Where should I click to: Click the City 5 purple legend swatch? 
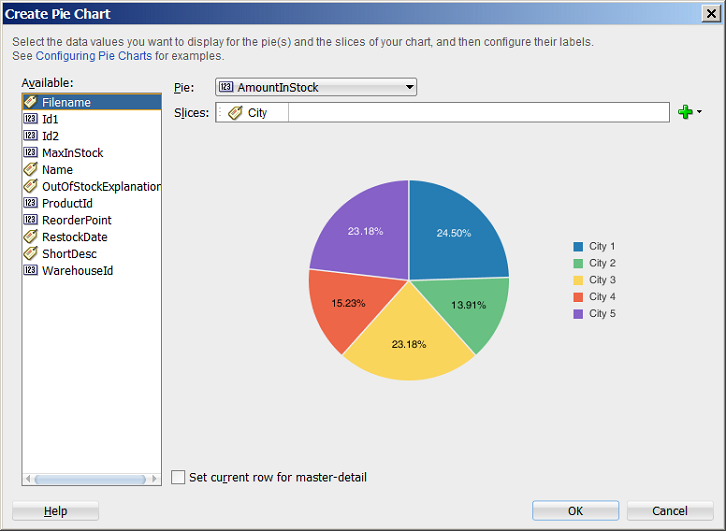[x=578, y=314]
